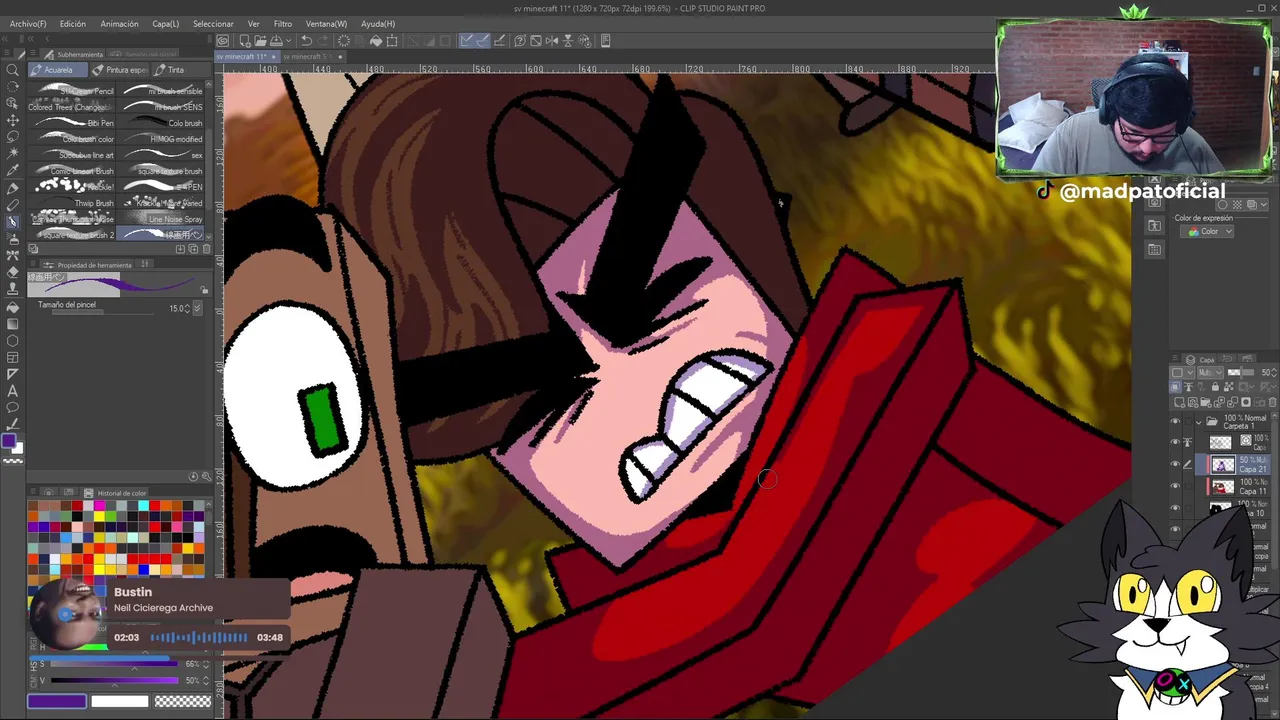
Task: Select the Colo brush preset
Action: tap(160, 123)
